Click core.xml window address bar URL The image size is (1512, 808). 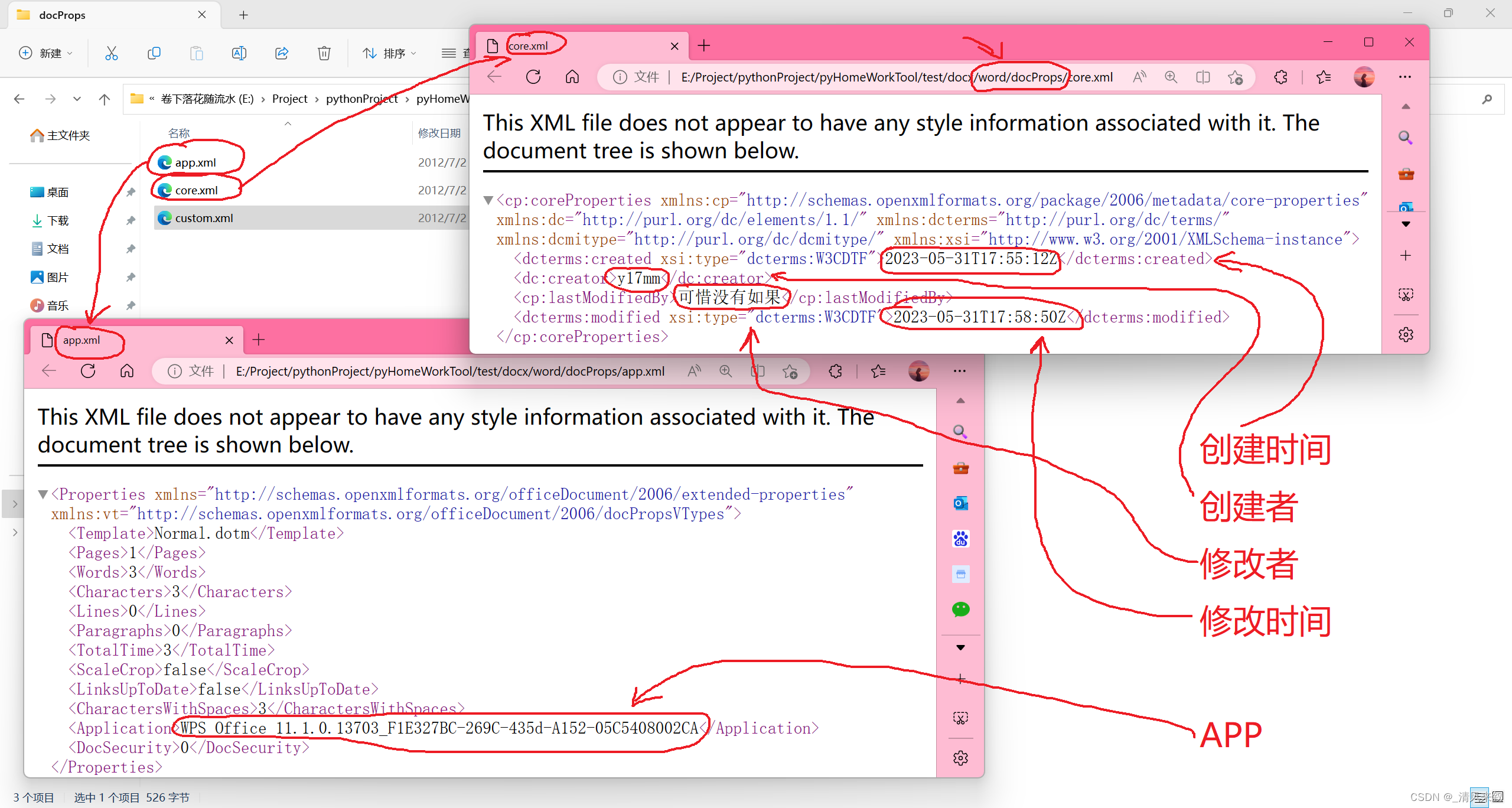click(x=897, y=77)
